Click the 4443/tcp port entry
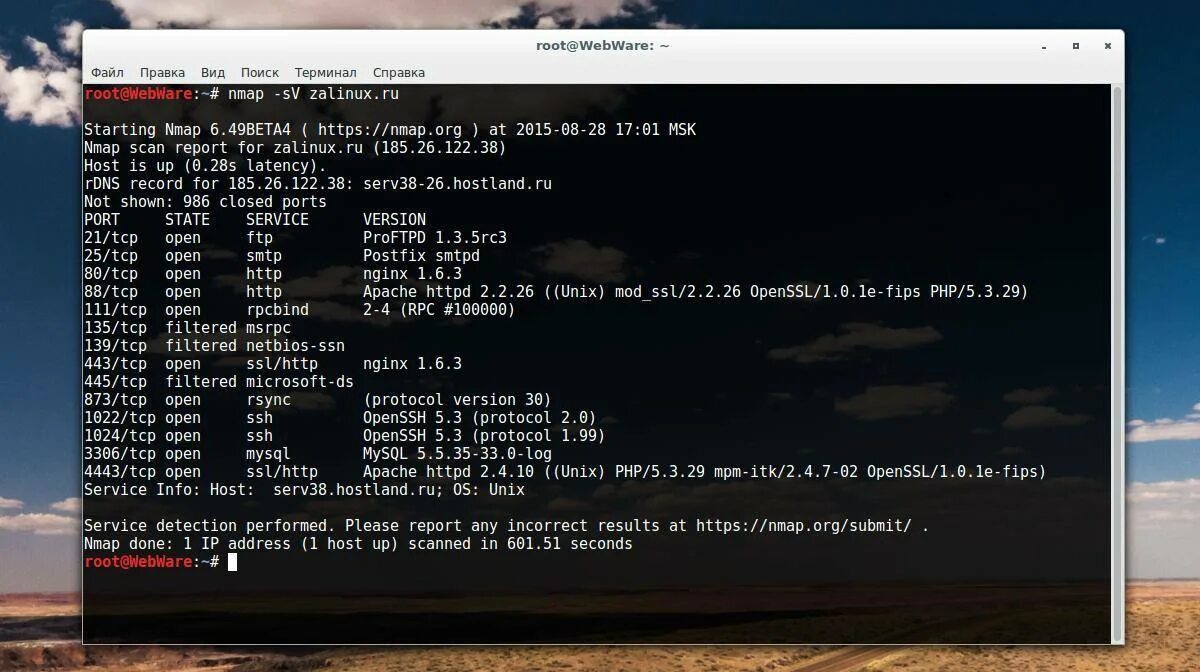Screen dimensions: 1200x672 point(120,472)
